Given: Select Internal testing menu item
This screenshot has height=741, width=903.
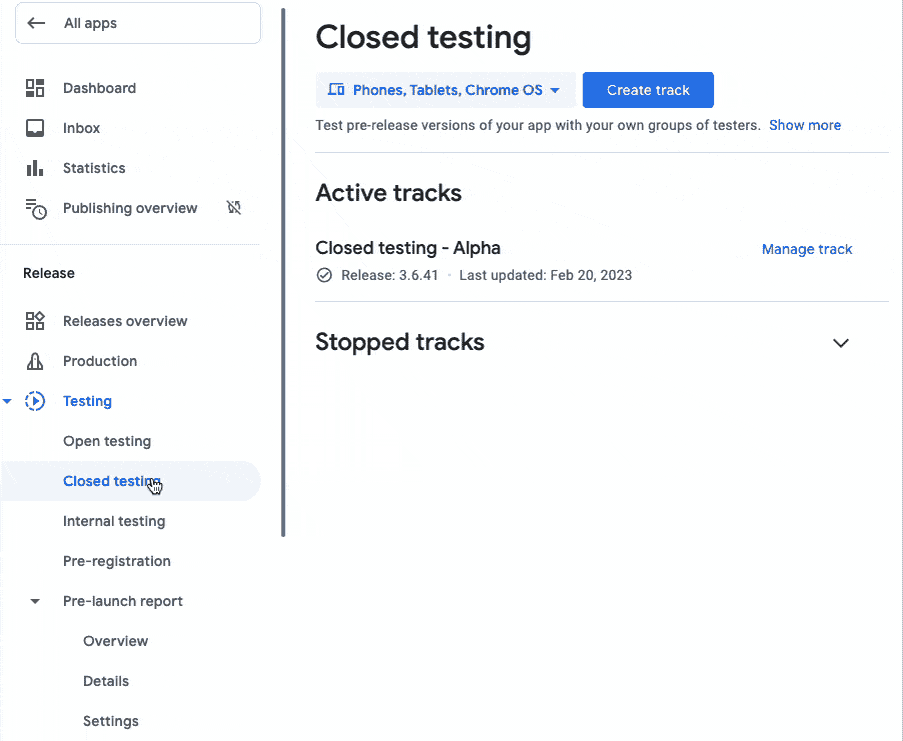Looking at the screenshot, I should pyautogui.click(x=114, y=521).
